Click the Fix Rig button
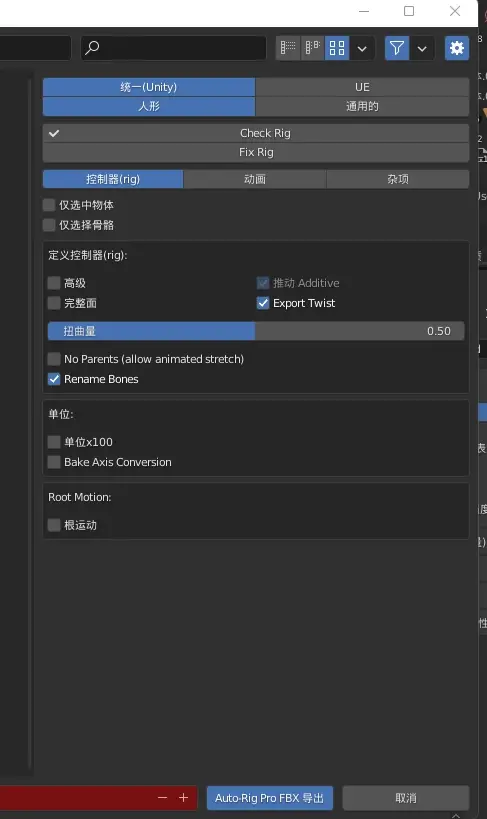The image size is (487, 819). (x=256, y=152)
